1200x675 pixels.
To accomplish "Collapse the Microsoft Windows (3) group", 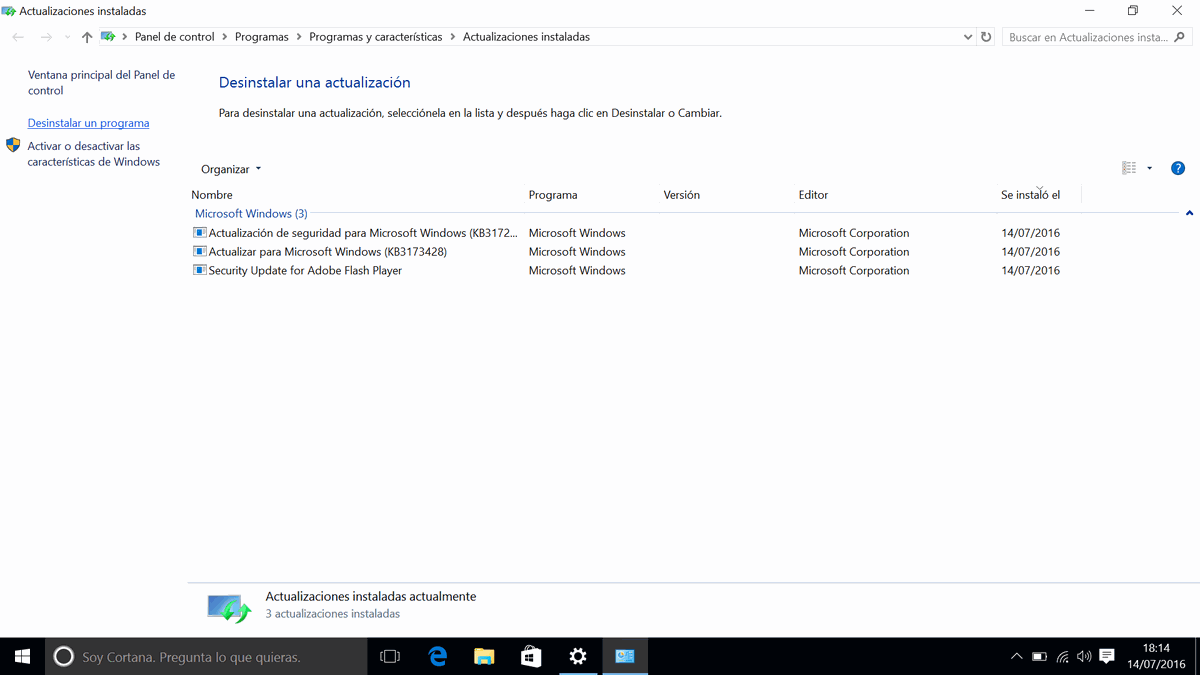I will click(1189, 213).
